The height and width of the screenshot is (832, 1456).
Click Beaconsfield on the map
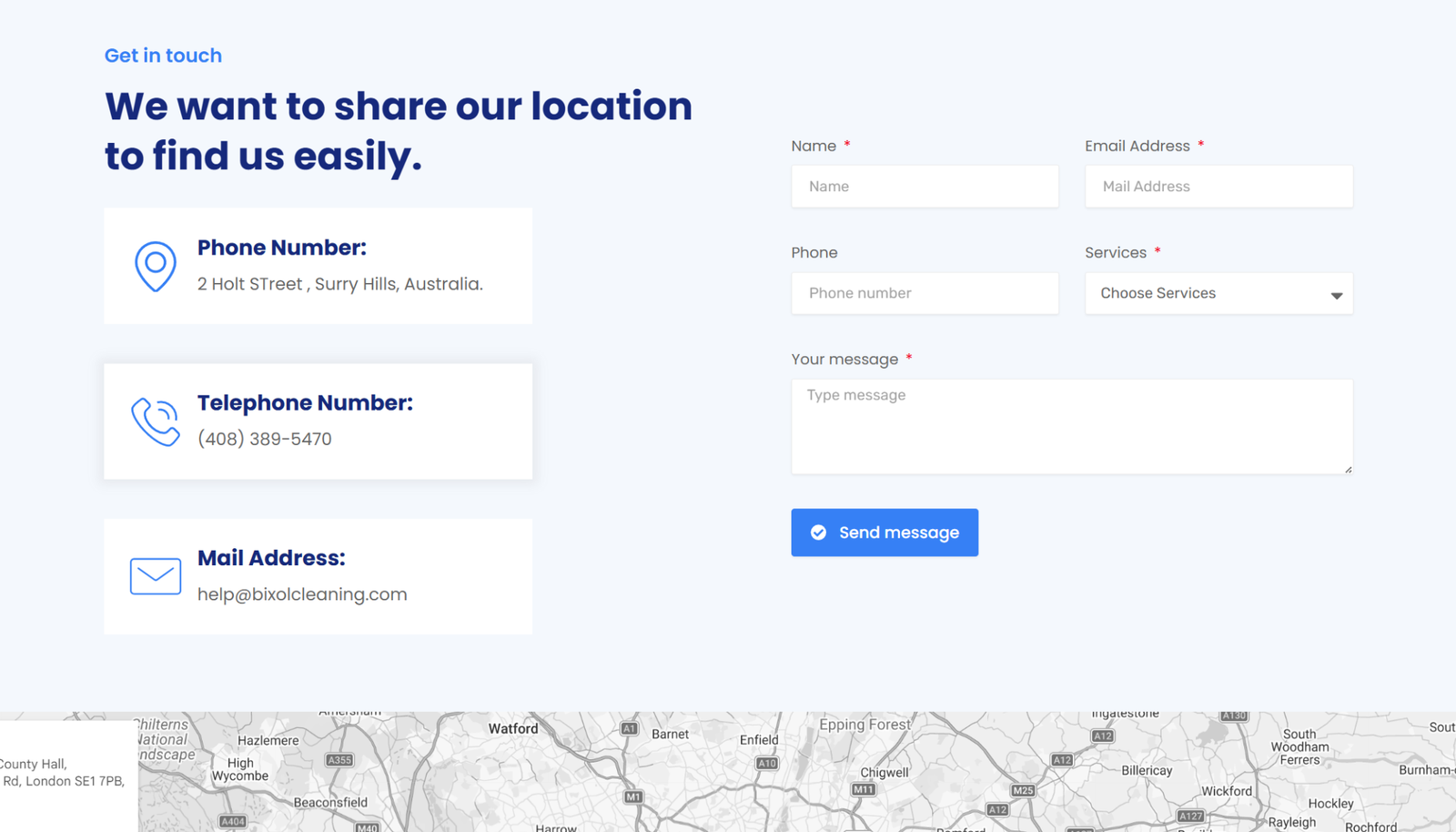tap(330, 802)
